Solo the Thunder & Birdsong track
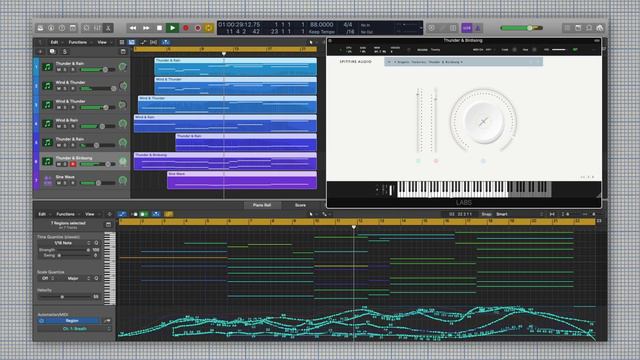The height and width of the screenshot is (360, 640). click(65, 164)
